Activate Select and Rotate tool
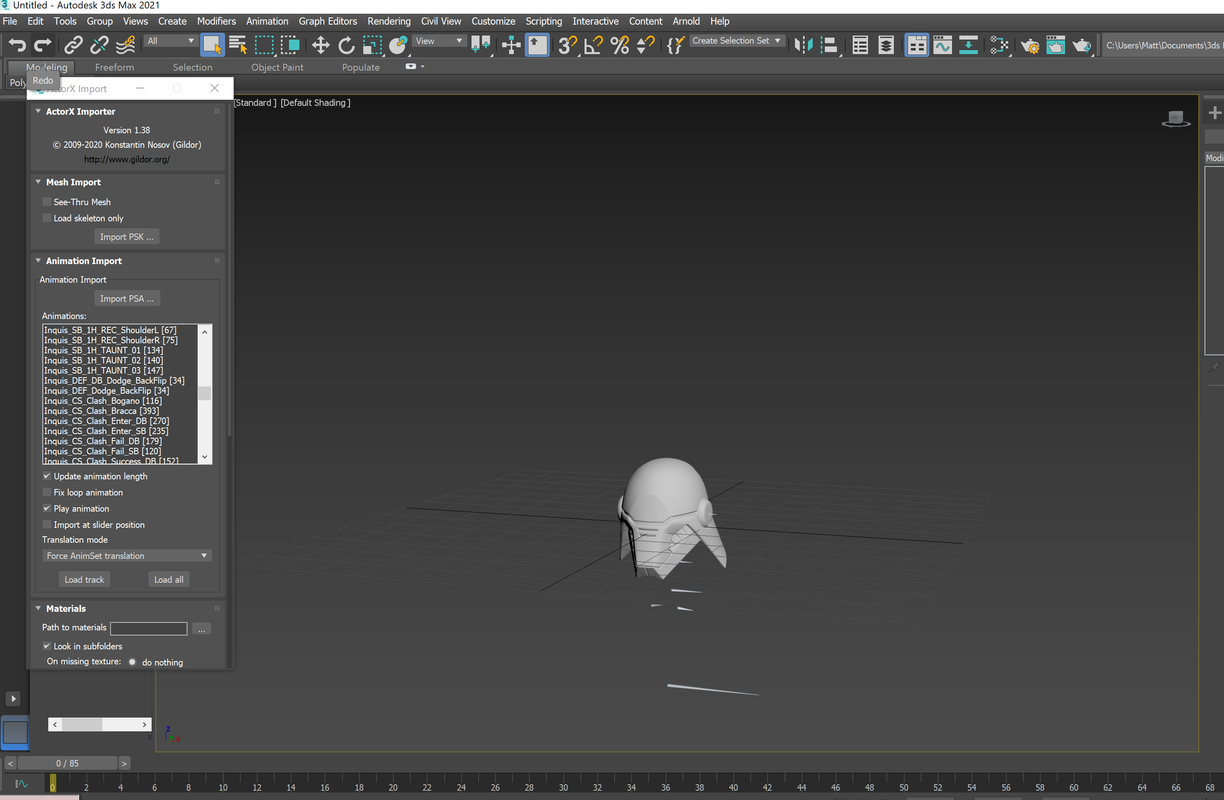1224x800 pixels. pos(346,45)
